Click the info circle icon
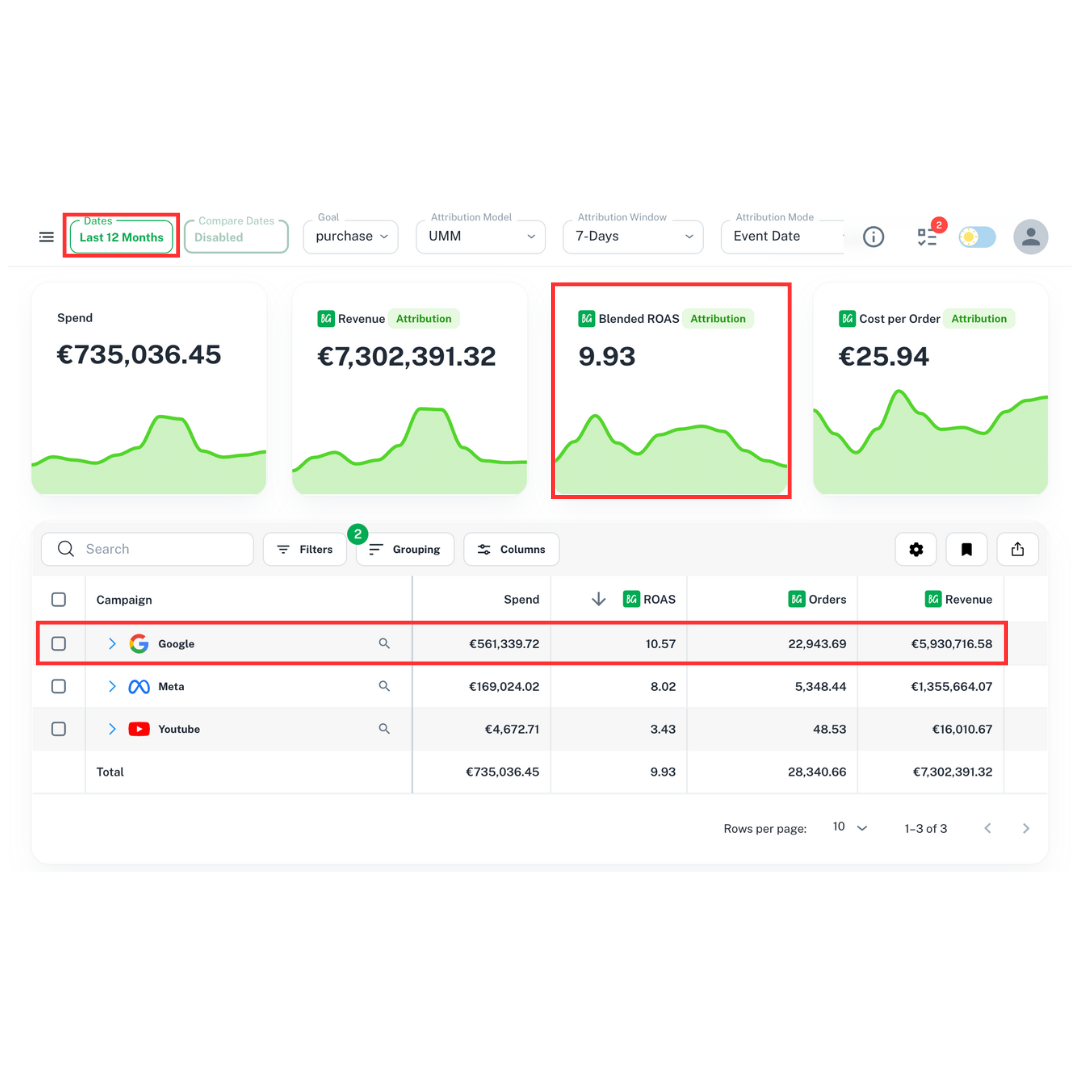 (x=873, y=237)
